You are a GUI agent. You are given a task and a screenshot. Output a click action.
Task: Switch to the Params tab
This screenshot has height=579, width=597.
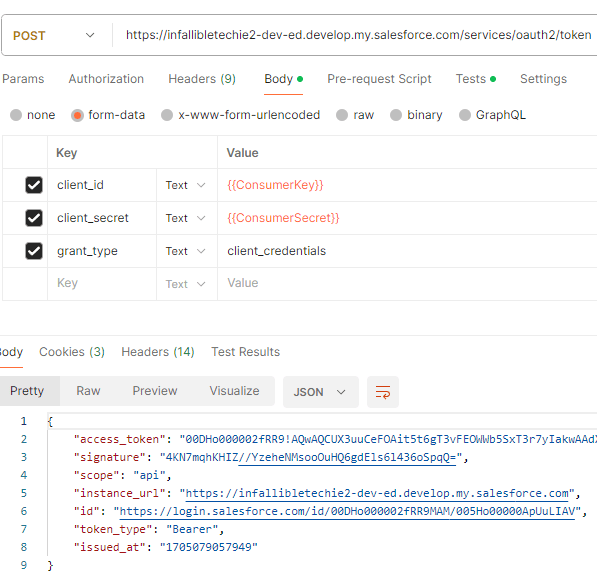(x=23, y=79)
